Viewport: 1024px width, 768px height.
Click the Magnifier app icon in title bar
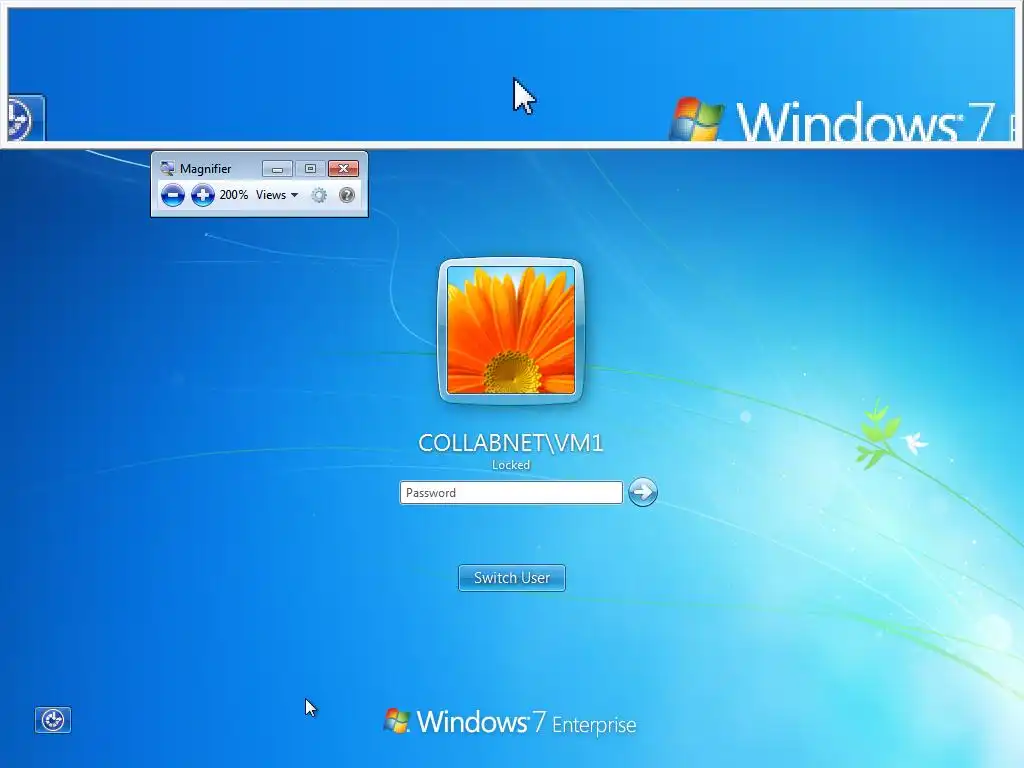[167, 168]
